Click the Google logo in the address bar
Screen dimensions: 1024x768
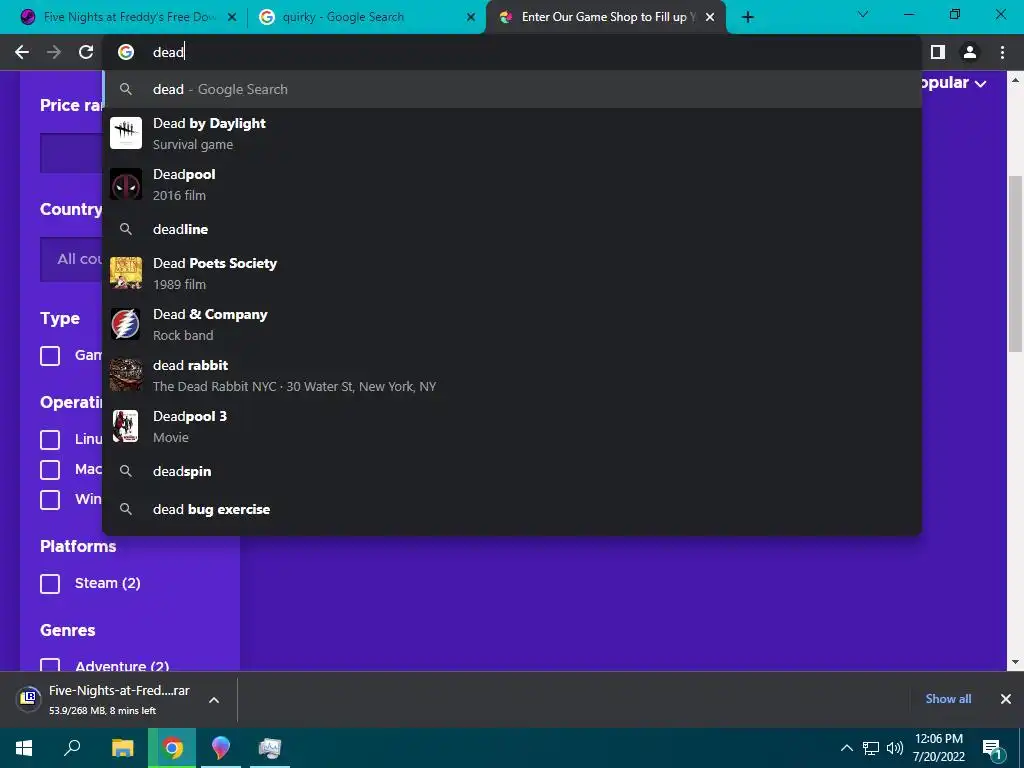[x=126, y=52]
